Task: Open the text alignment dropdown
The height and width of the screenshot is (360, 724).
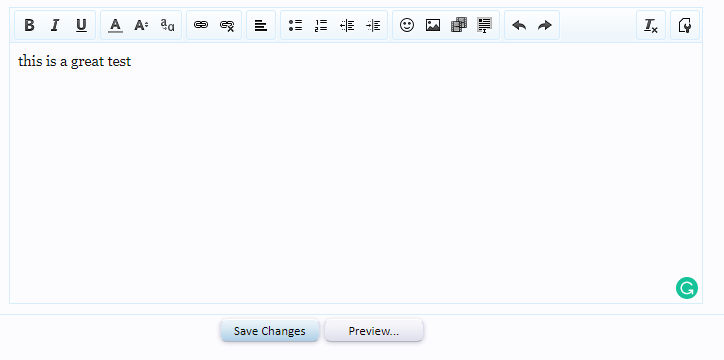Action: click(261, 25)
